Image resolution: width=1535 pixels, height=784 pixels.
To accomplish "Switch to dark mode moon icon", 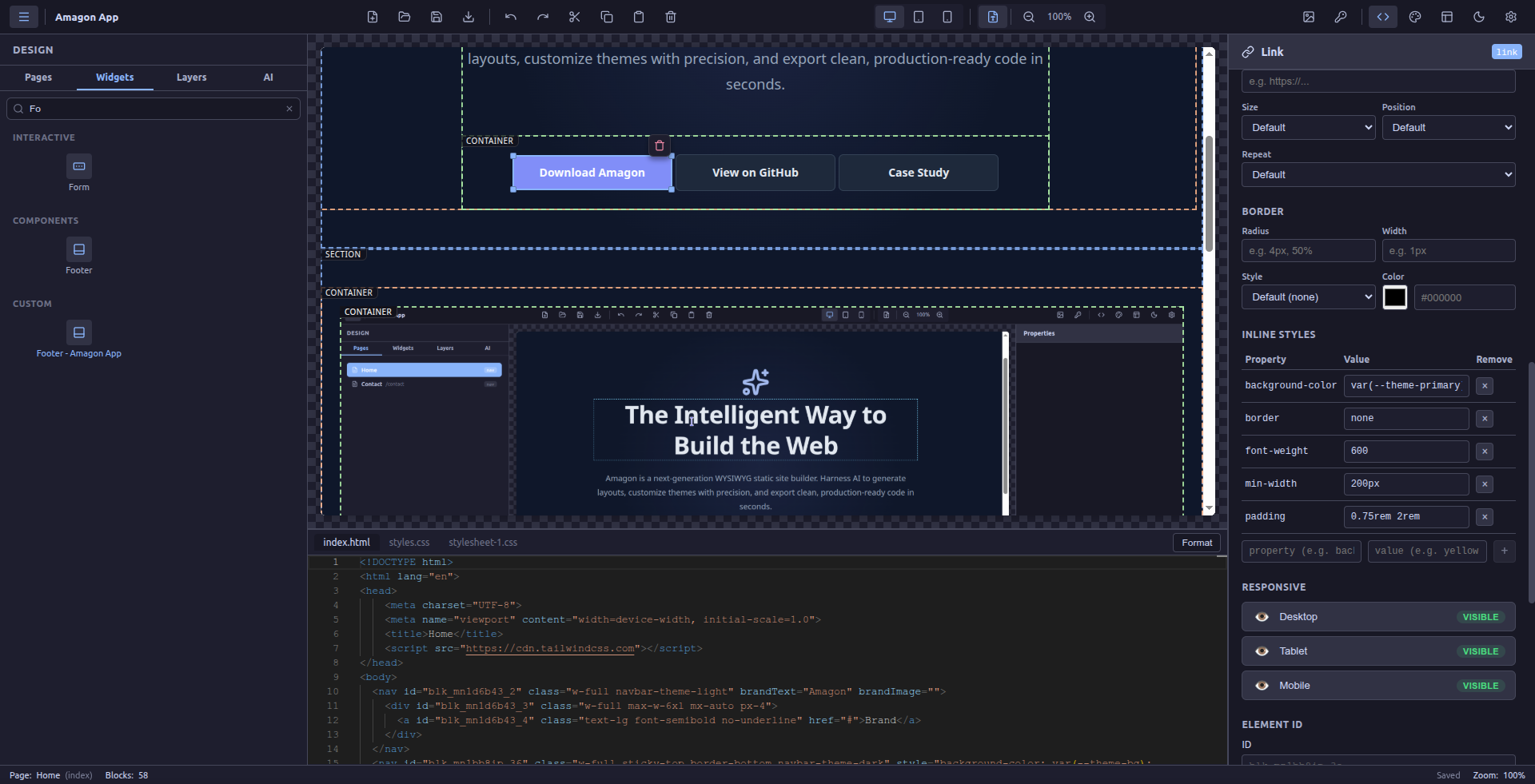I will click(x=1478, y=17).
